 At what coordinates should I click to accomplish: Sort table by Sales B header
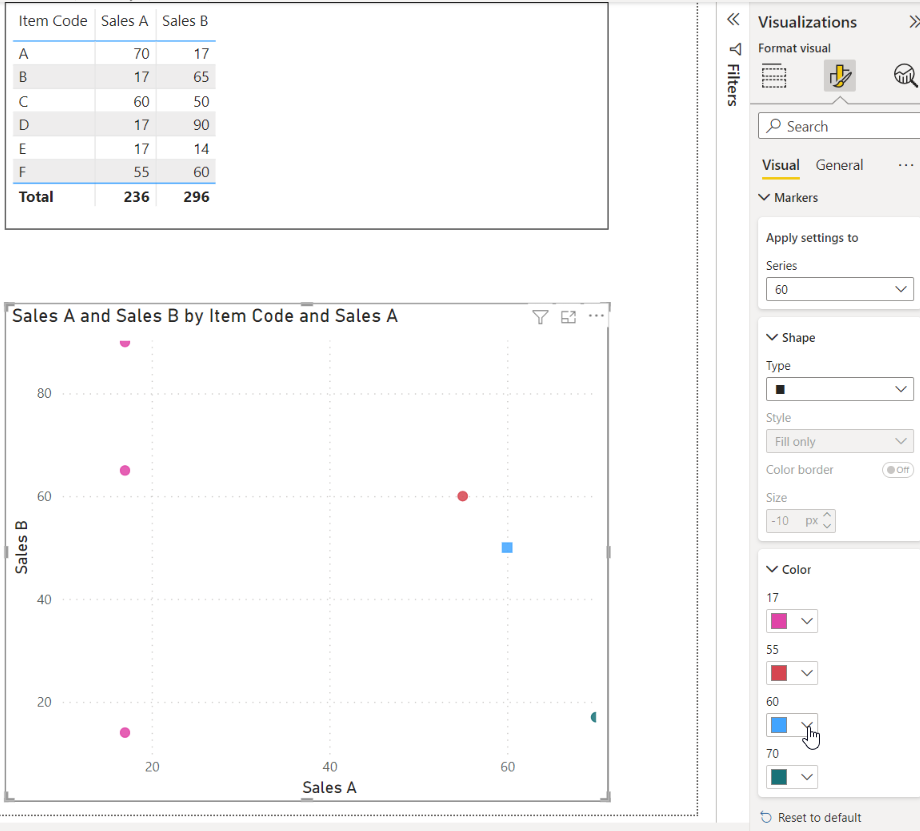[x=185, y=21]
